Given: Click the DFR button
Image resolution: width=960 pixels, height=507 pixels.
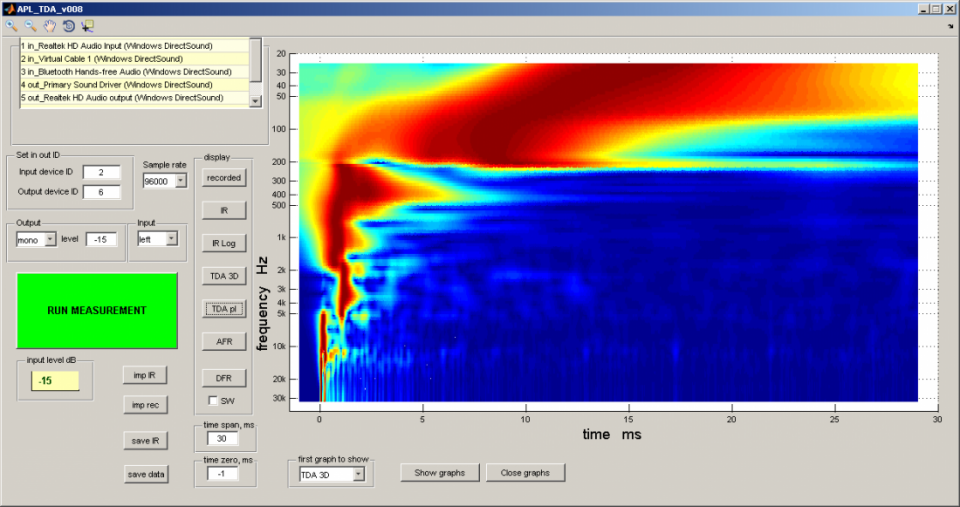Looking at the screenshot, I should pyautogui.click(x=224, y=378).
